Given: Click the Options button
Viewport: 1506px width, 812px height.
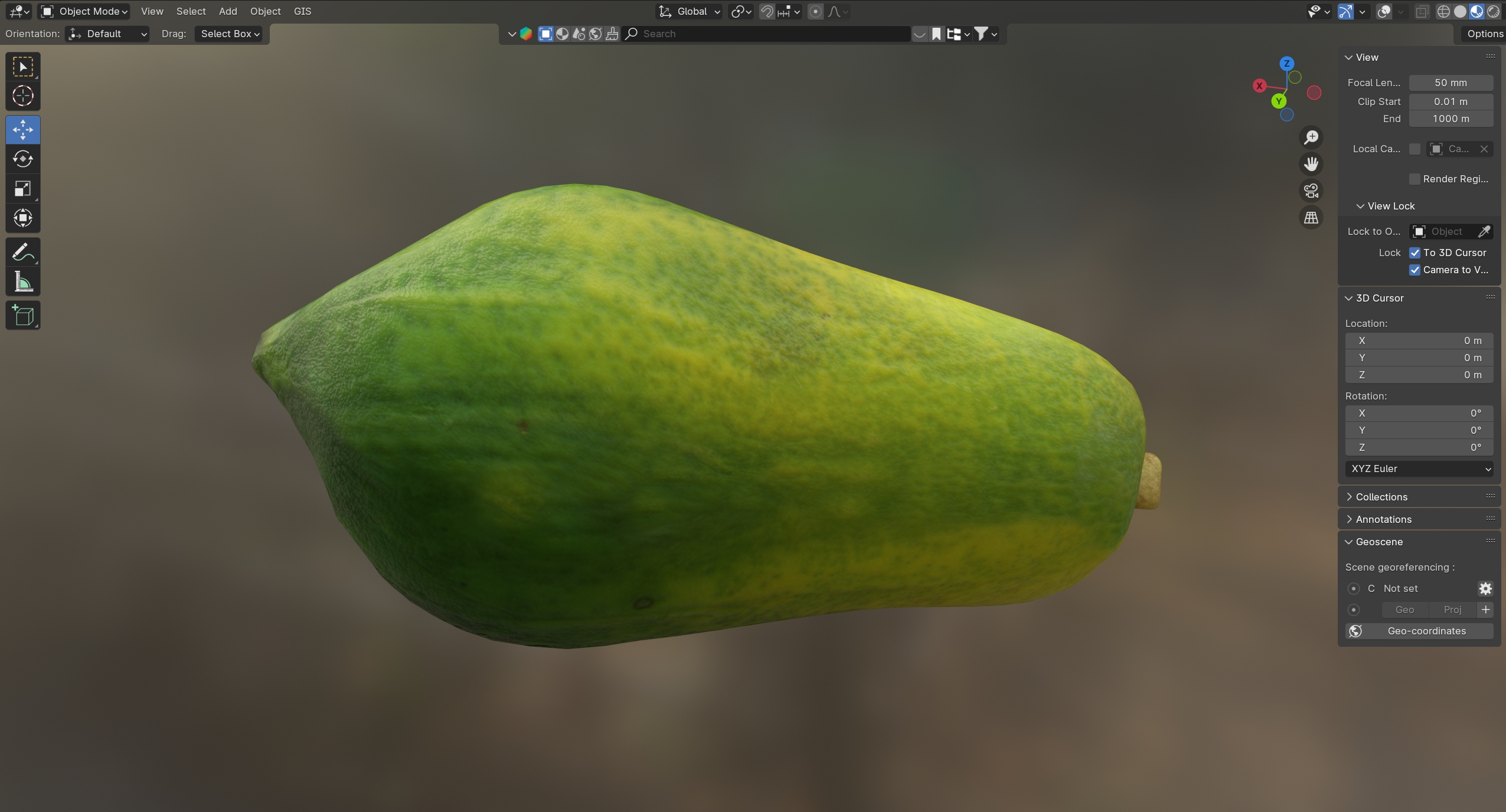Looking at the screenshot, I should pyautogui.click(x=1484, y=34).
